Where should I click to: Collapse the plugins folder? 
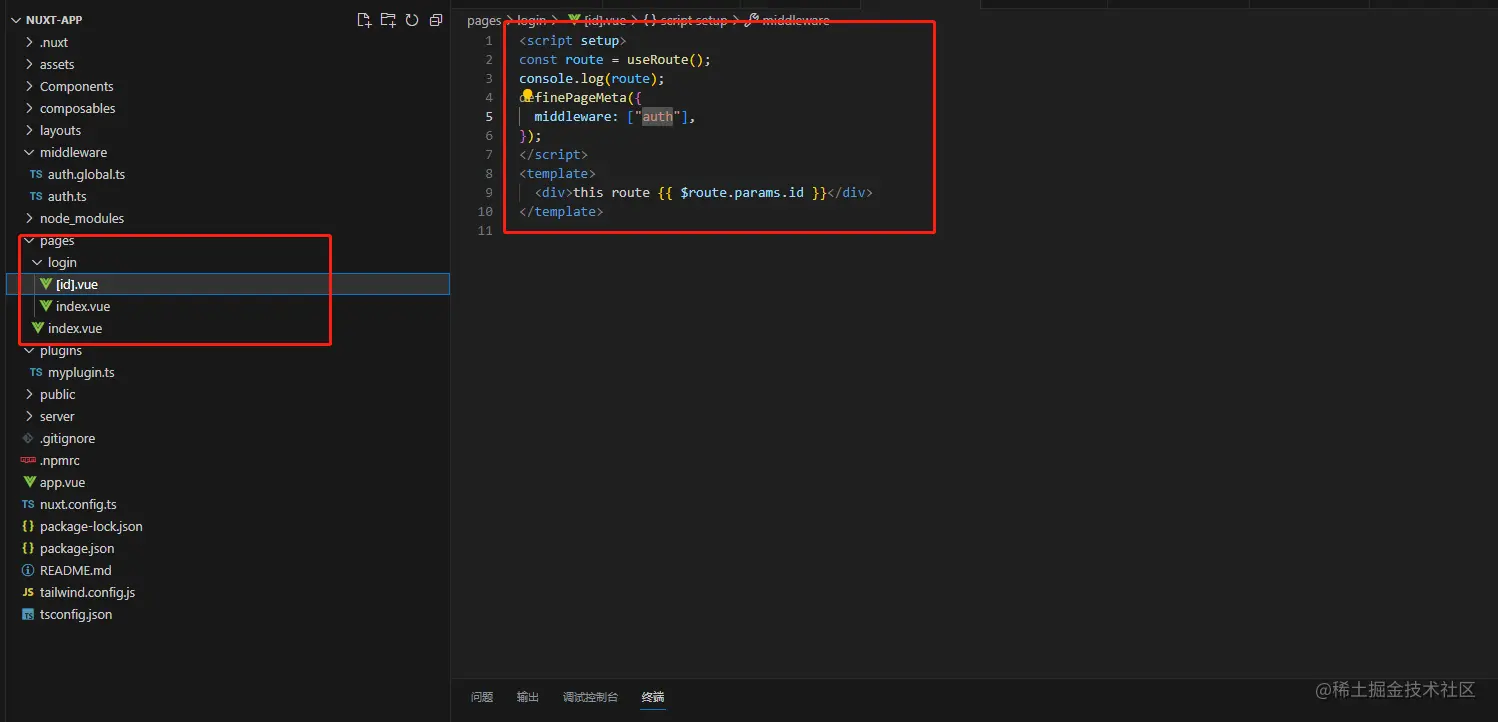click(x=29, y=350)
